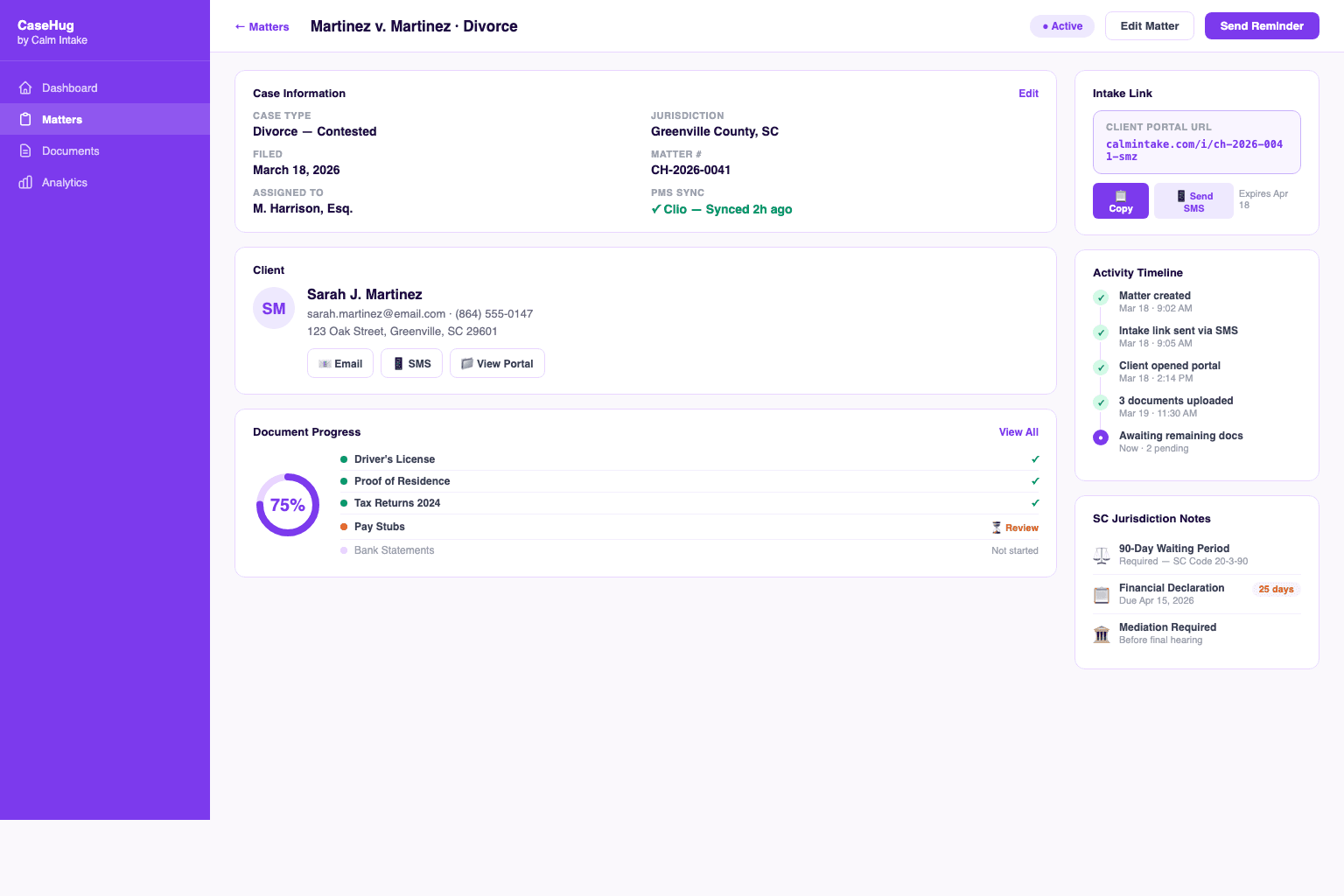
Task: View All documents in Document Progress
Action: pyautogui.click(x=1018, y=431)
